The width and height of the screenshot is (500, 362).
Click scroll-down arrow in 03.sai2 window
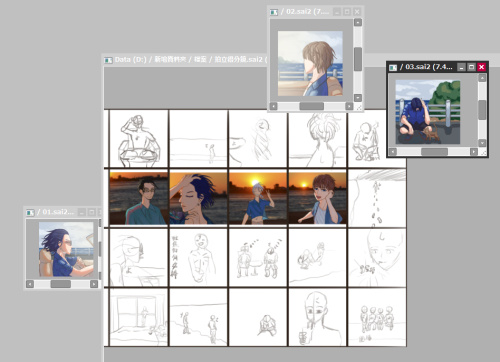tap(482, 143)
